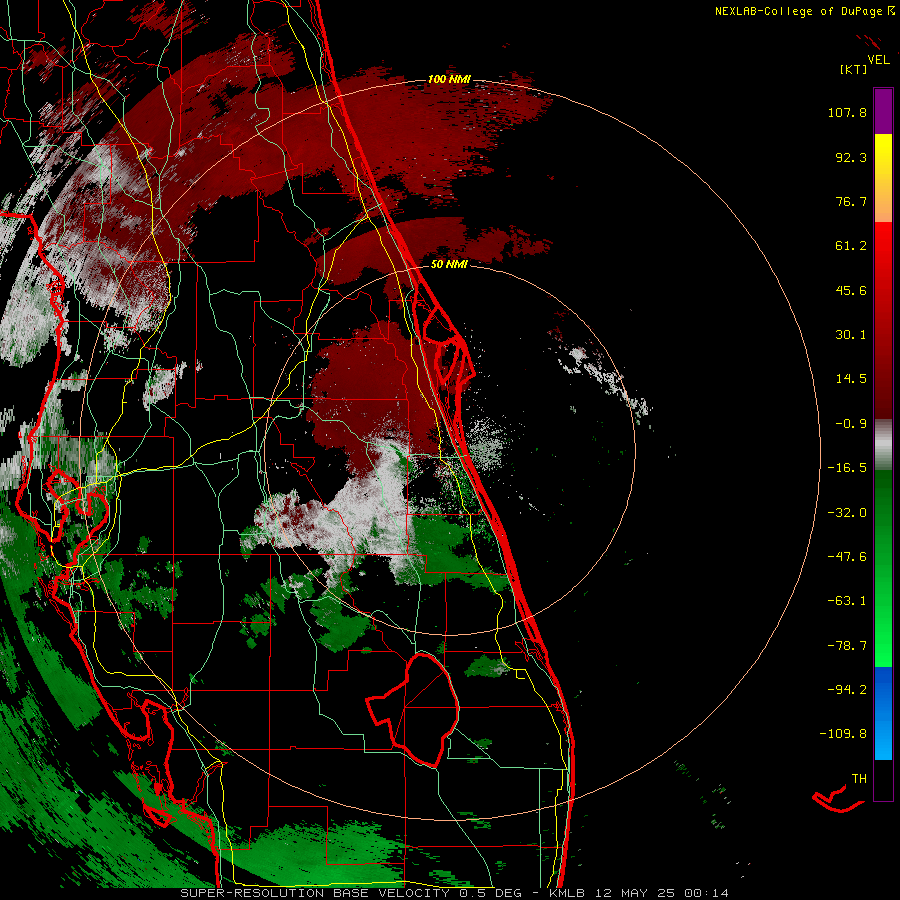Click the [KT] units label
Viewport: 900px width, 900px height.
[x=854, y=70]
